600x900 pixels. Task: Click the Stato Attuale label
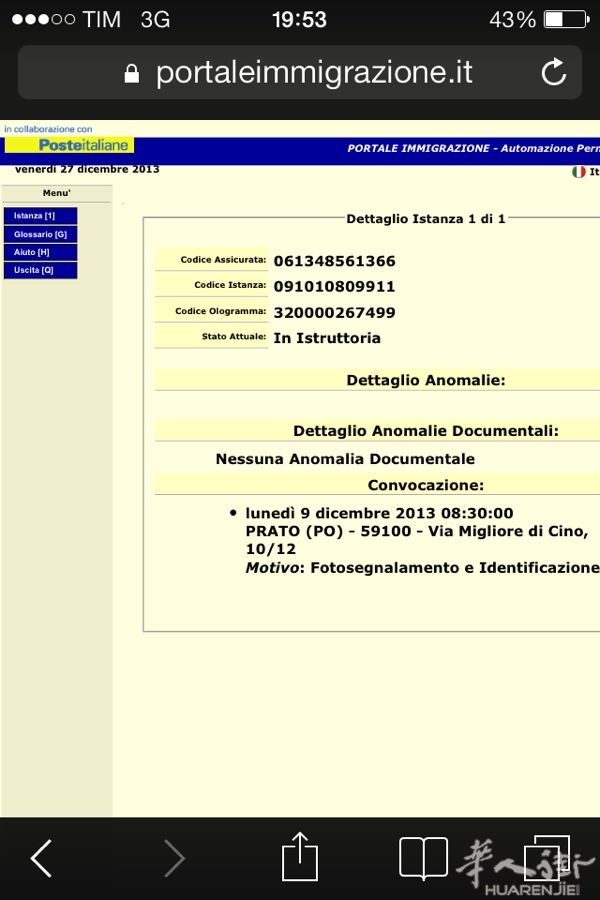tap(234, 336)
